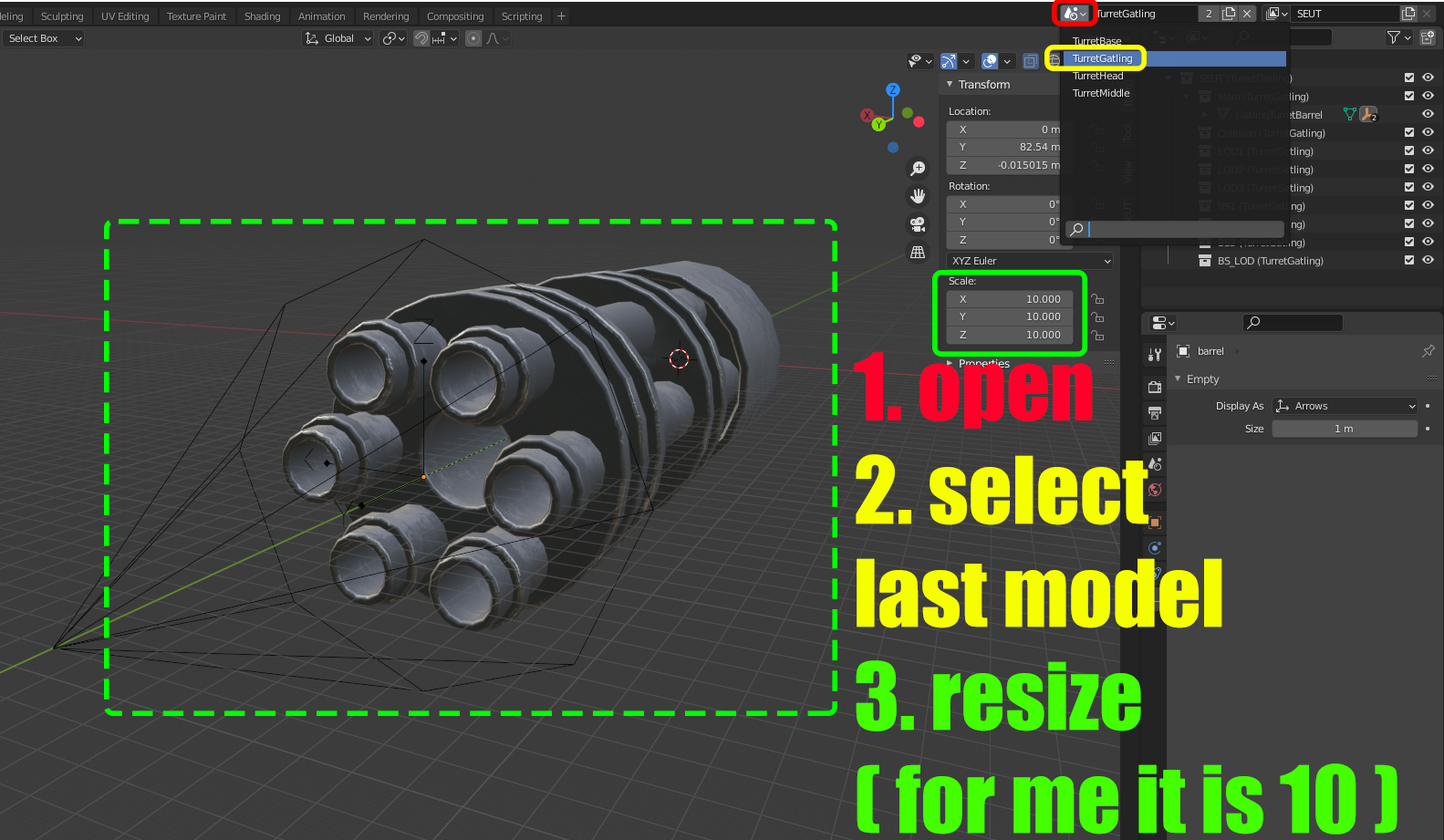Uncheck the SEUT (TurretGatling) collection checkbox

[x=1409, y=78]
